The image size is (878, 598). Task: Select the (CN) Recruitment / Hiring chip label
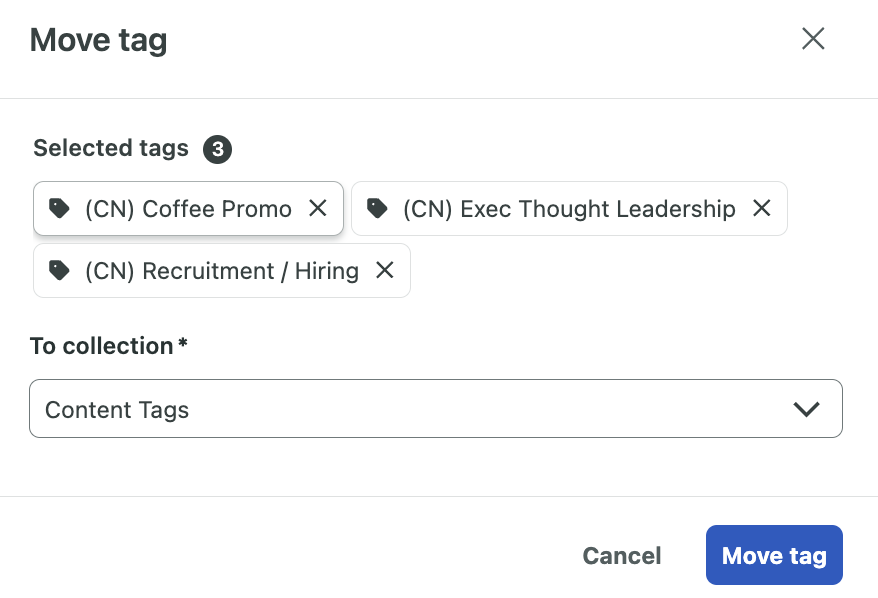[x=222, y=271]
